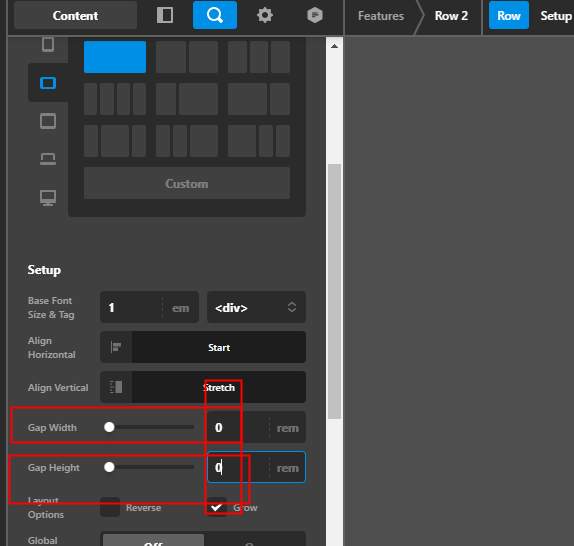The width and height of the screenshot is (574, 546).
Task: Switch to the Row tab
Action: [509, 15]
